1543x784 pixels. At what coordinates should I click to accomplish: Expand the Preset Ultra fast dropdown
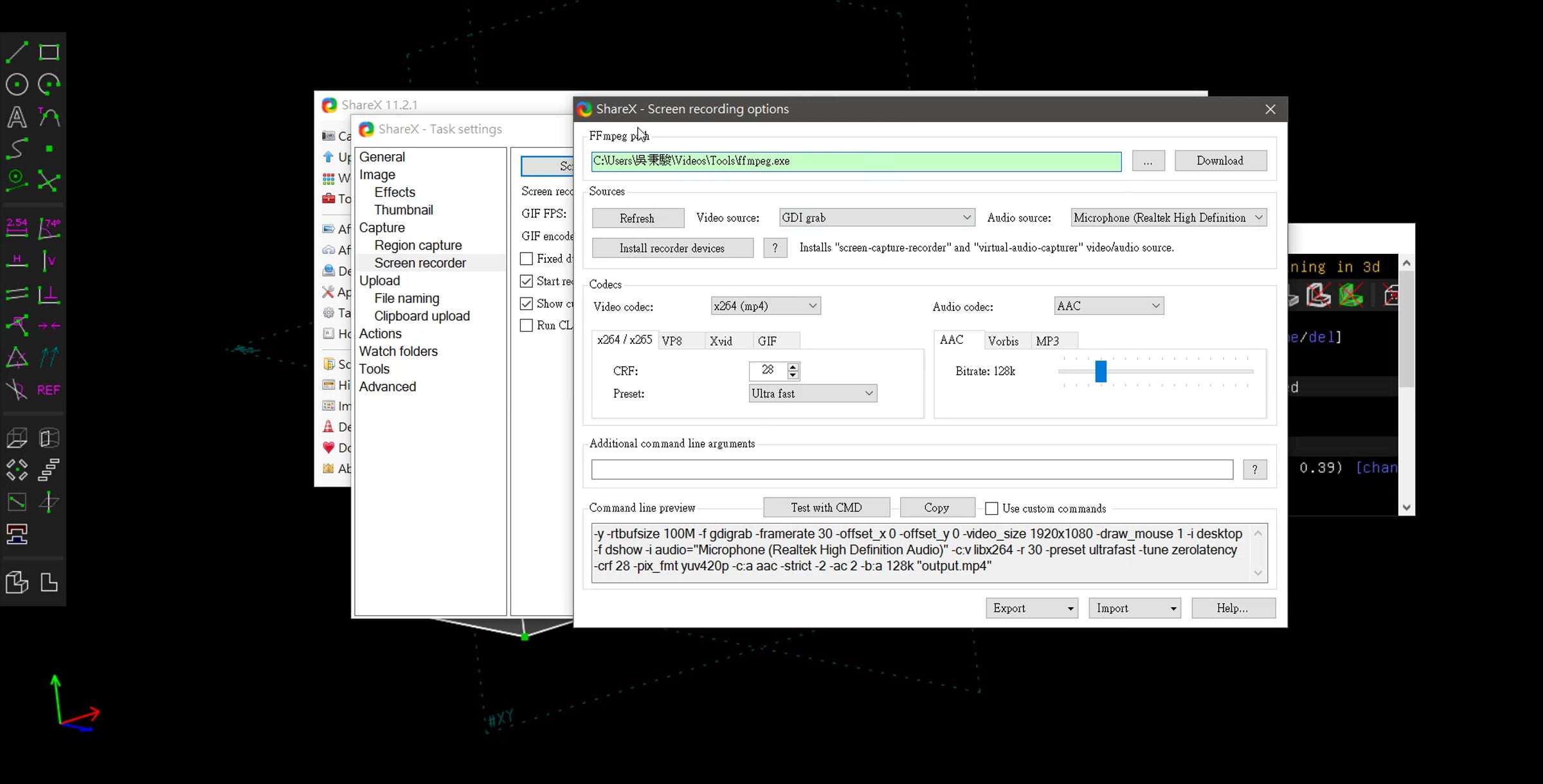click(813, 393)
